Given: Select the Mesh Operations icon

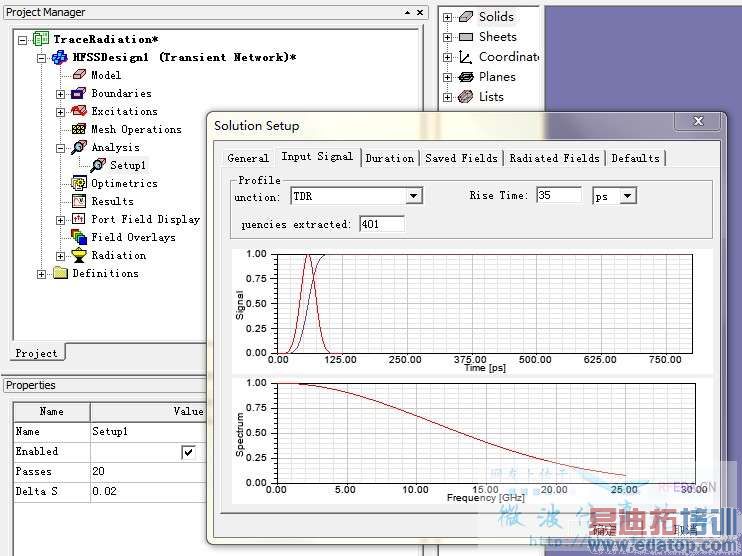Looking at the screenshot, I should pos(78,129).
